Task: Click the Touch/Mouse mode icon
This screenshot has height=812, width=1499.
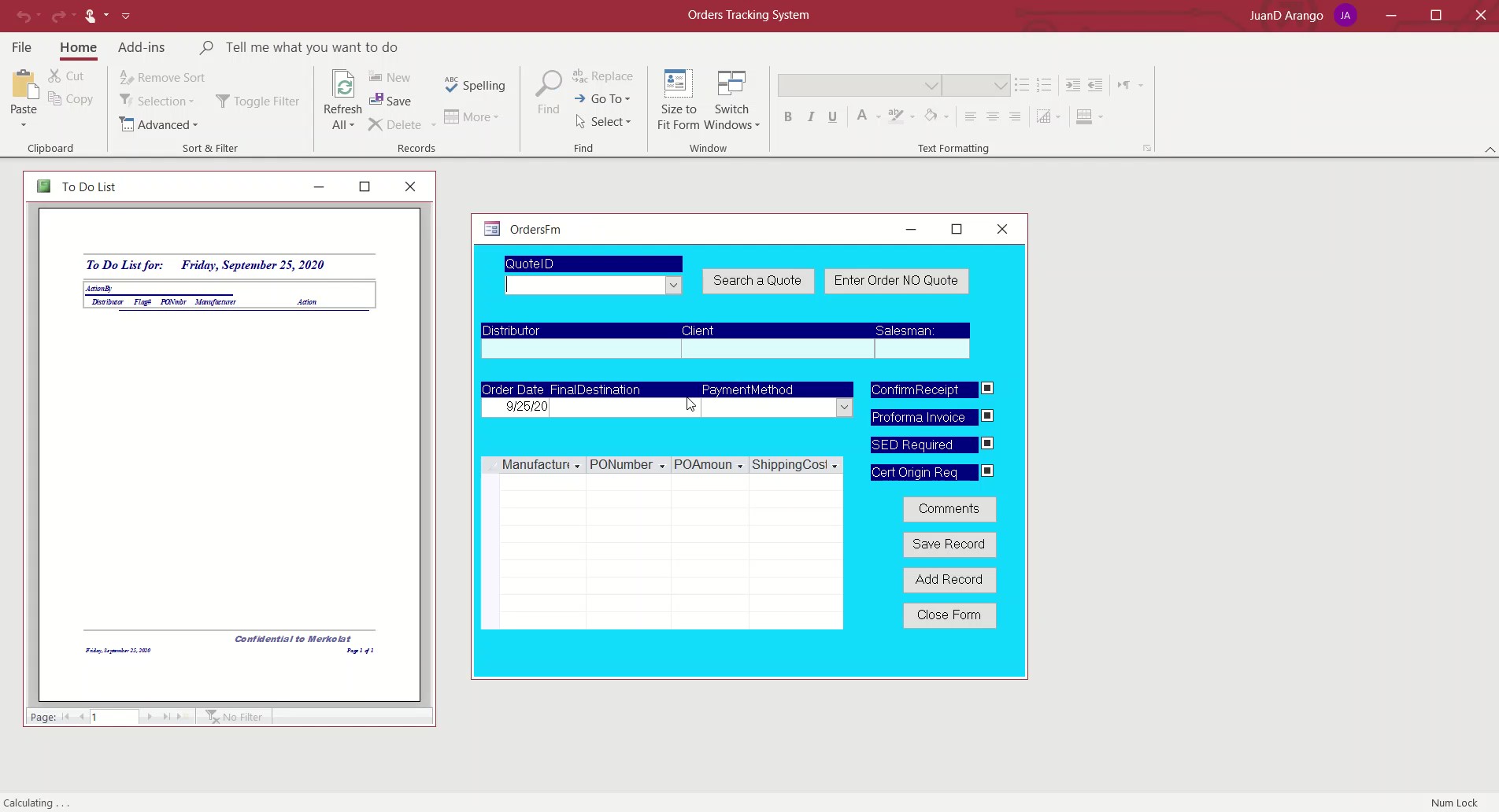Action: click(x=90, y=16)
